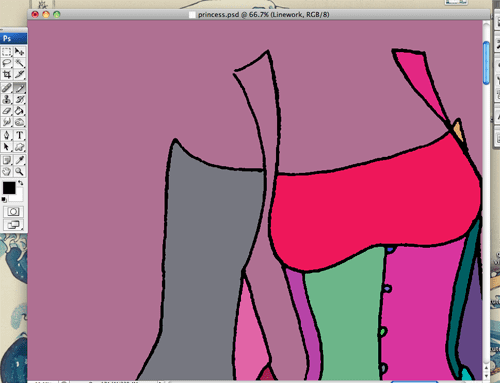Viewport: 500px width, 383px height.
Task: Pick the Paint Bucket tool
Action: click(19, 111)
